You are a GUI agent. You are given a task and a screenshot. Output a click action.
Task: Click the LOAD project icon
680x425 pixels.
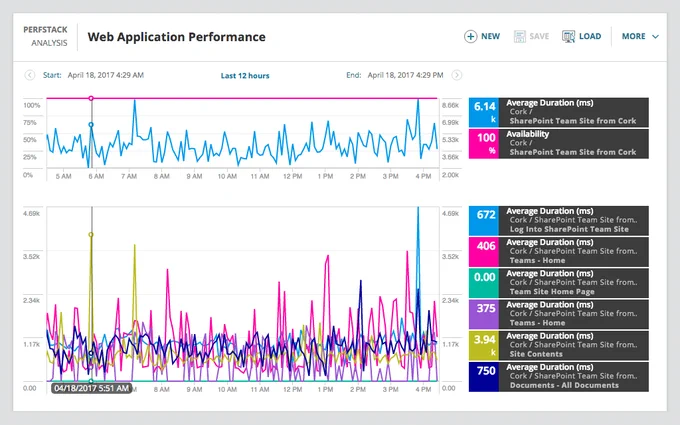coord(568,36)
